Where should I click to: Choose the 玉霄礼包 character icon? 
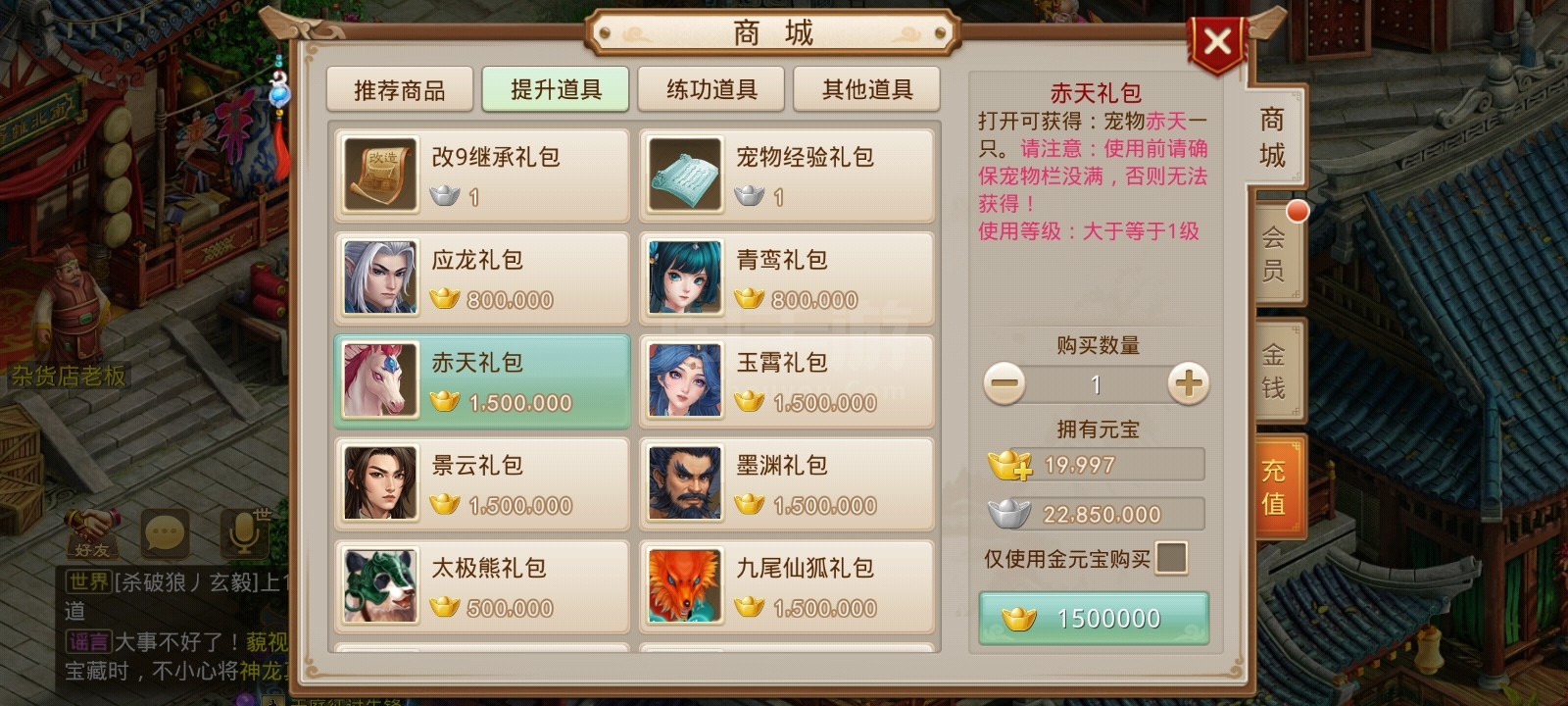[x=685, y=381]
